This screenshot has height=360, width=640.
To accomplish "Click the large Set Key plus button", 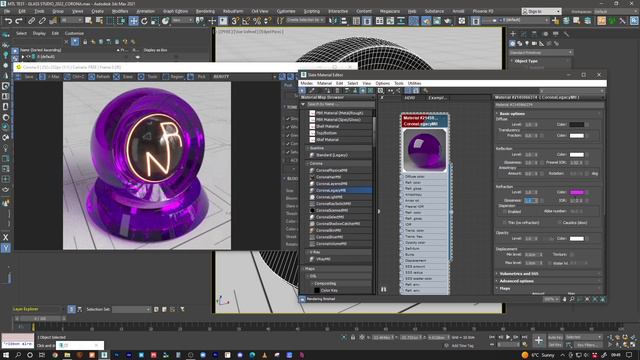I will pos(539,340).
